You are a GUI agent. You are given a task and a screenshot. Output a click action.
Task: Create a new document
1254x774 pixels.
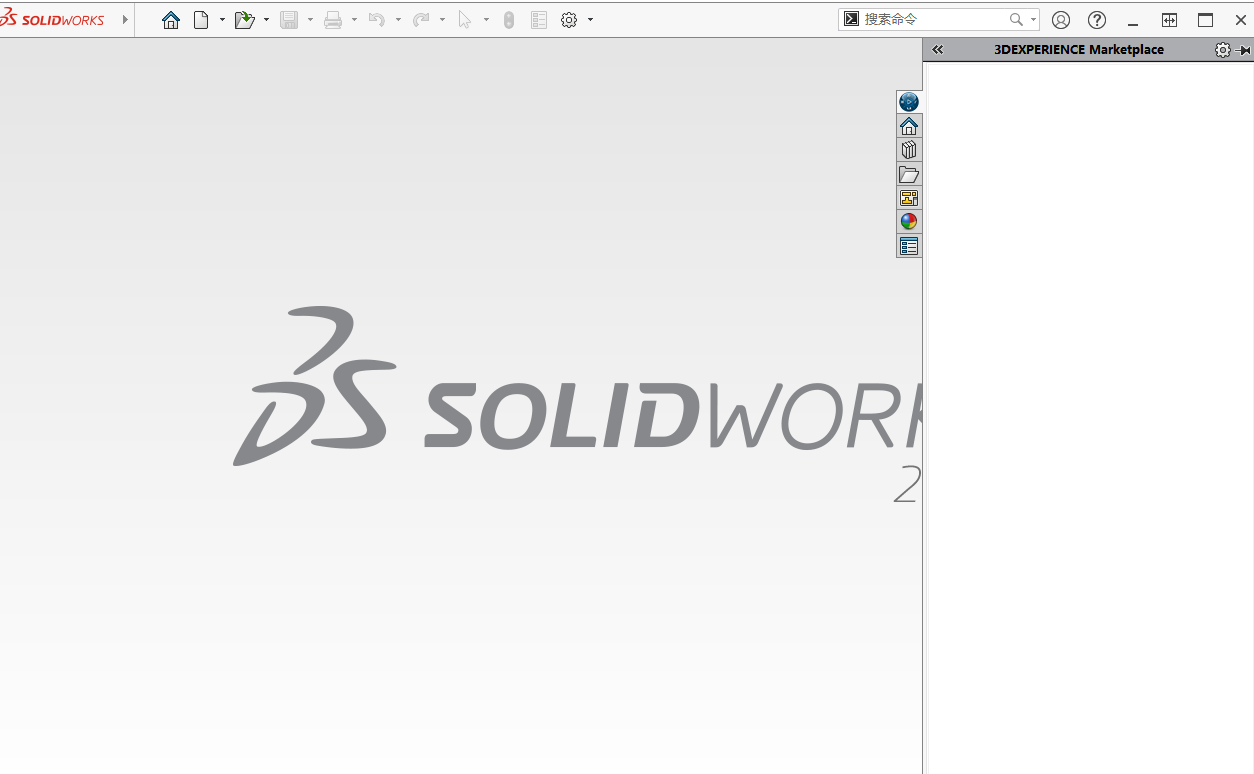201,20
